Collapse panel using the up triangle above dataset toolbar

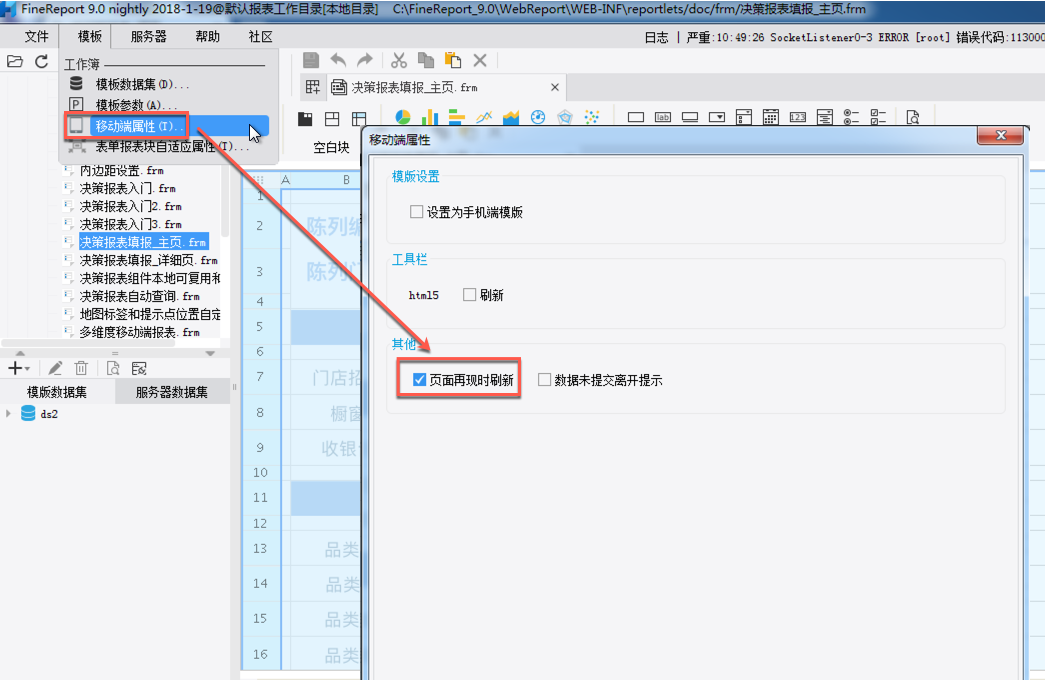[x=20, y=353]
